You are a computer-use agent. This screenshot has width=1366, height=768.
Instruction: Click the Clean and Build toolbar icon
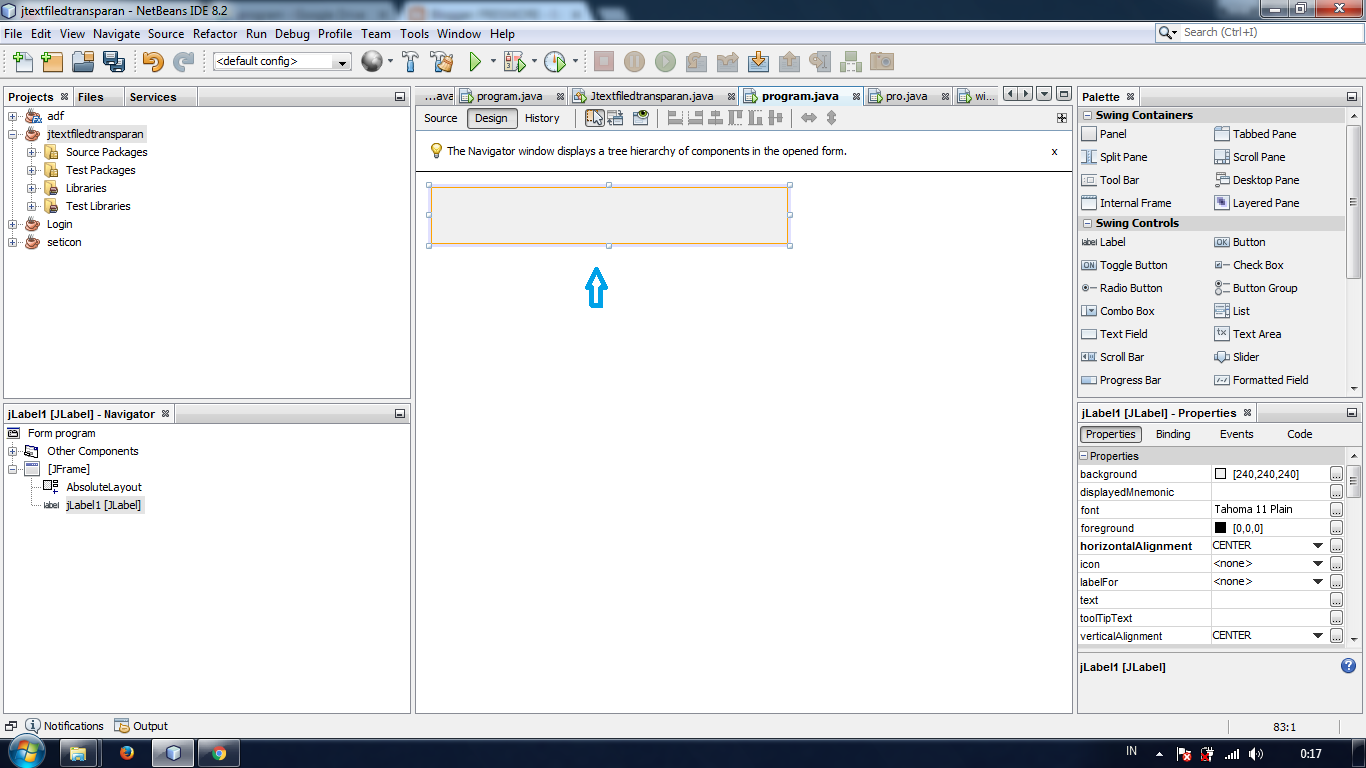pos(440,61)
